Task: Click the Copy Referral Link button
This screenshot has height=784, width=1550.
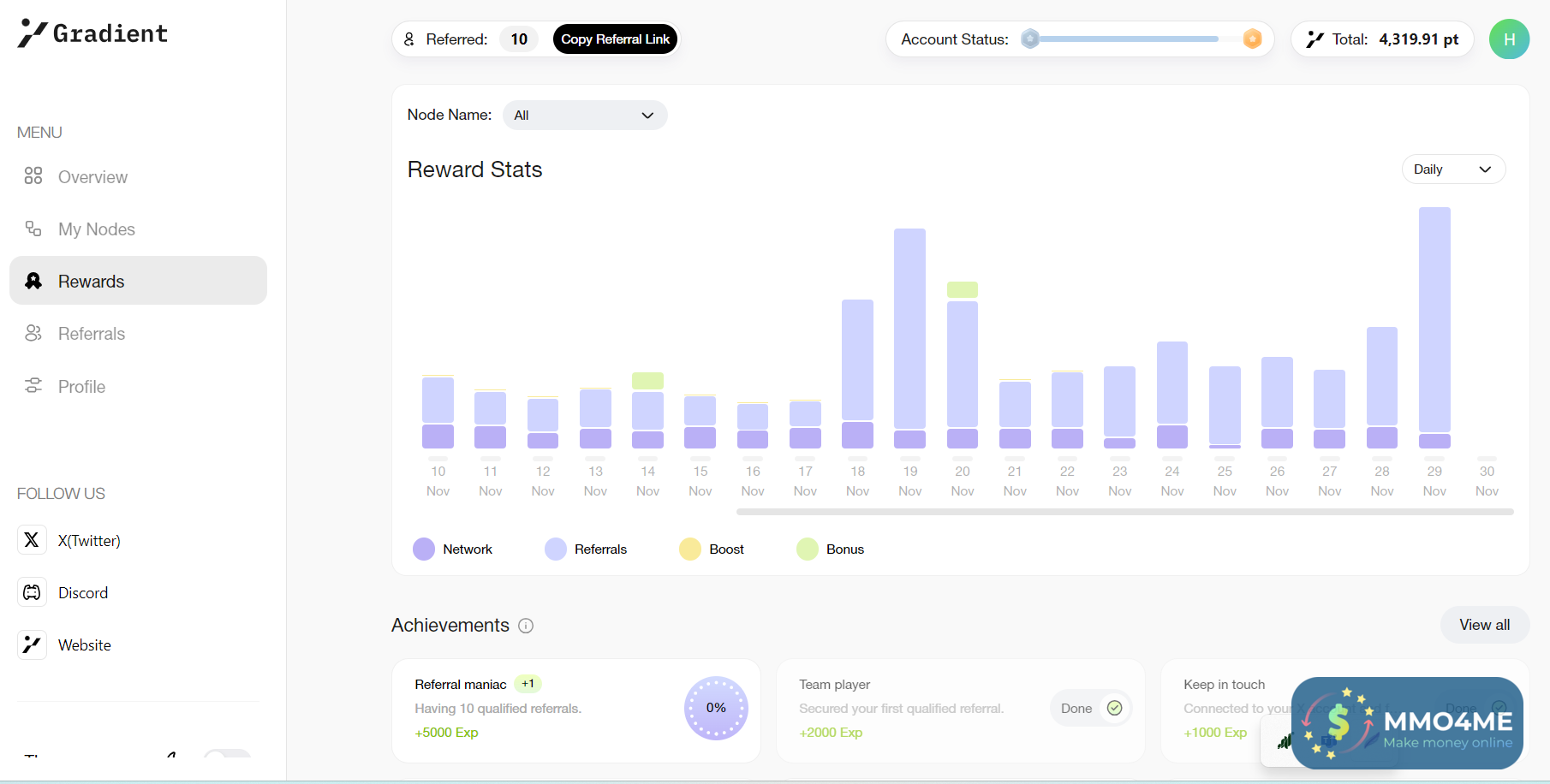Action: coord(615,39)
